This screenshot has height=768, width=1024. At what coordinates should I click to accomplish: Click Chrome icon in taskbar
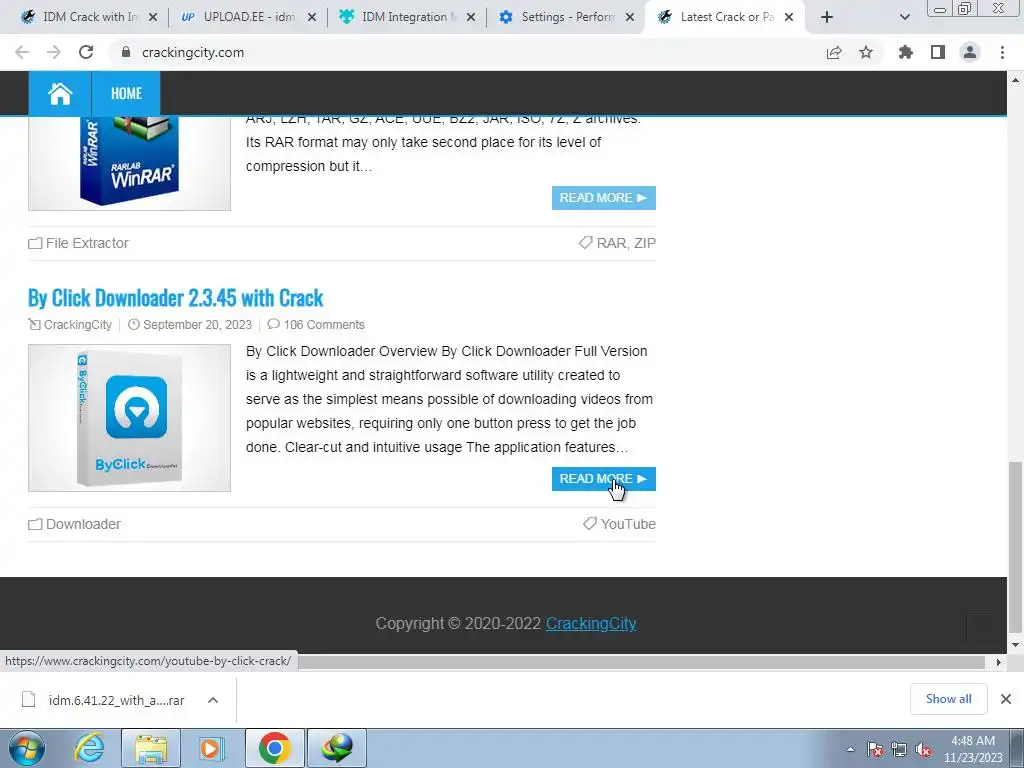click(x=274, y=748)
